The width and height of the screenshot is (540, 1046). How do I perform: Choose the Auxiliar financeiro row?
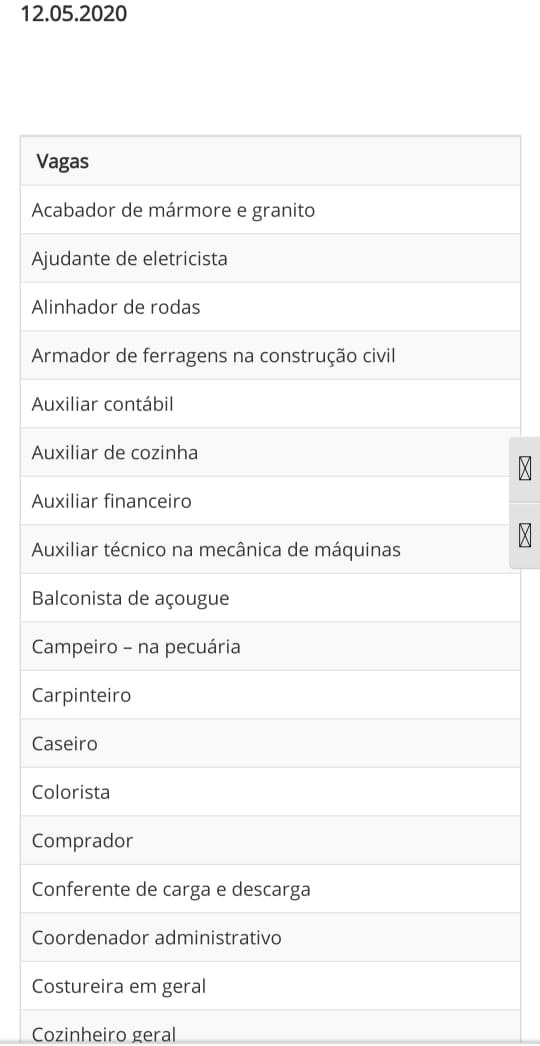(x=270, y=501)
